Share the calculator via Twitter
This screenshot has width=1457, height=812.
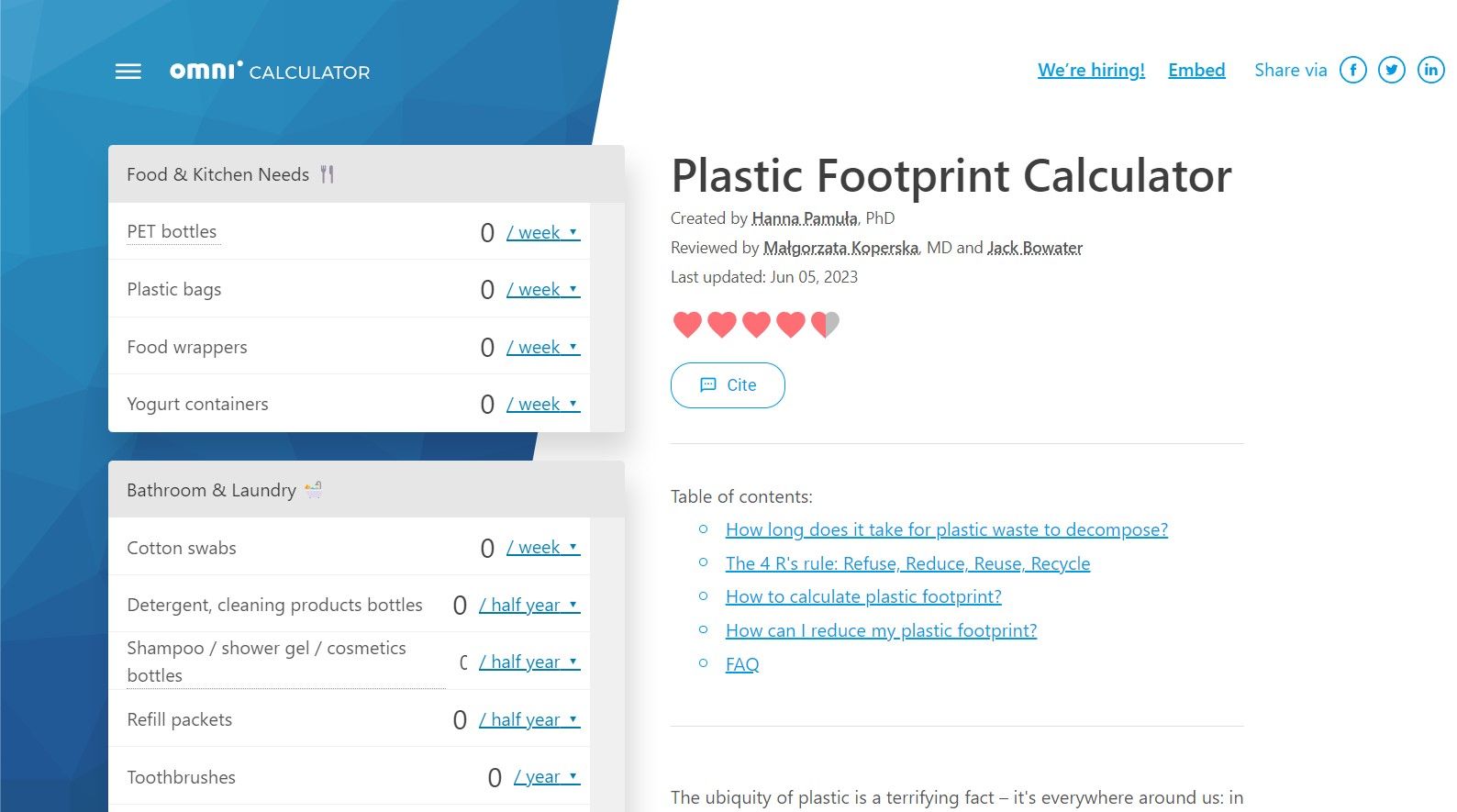1391,70
